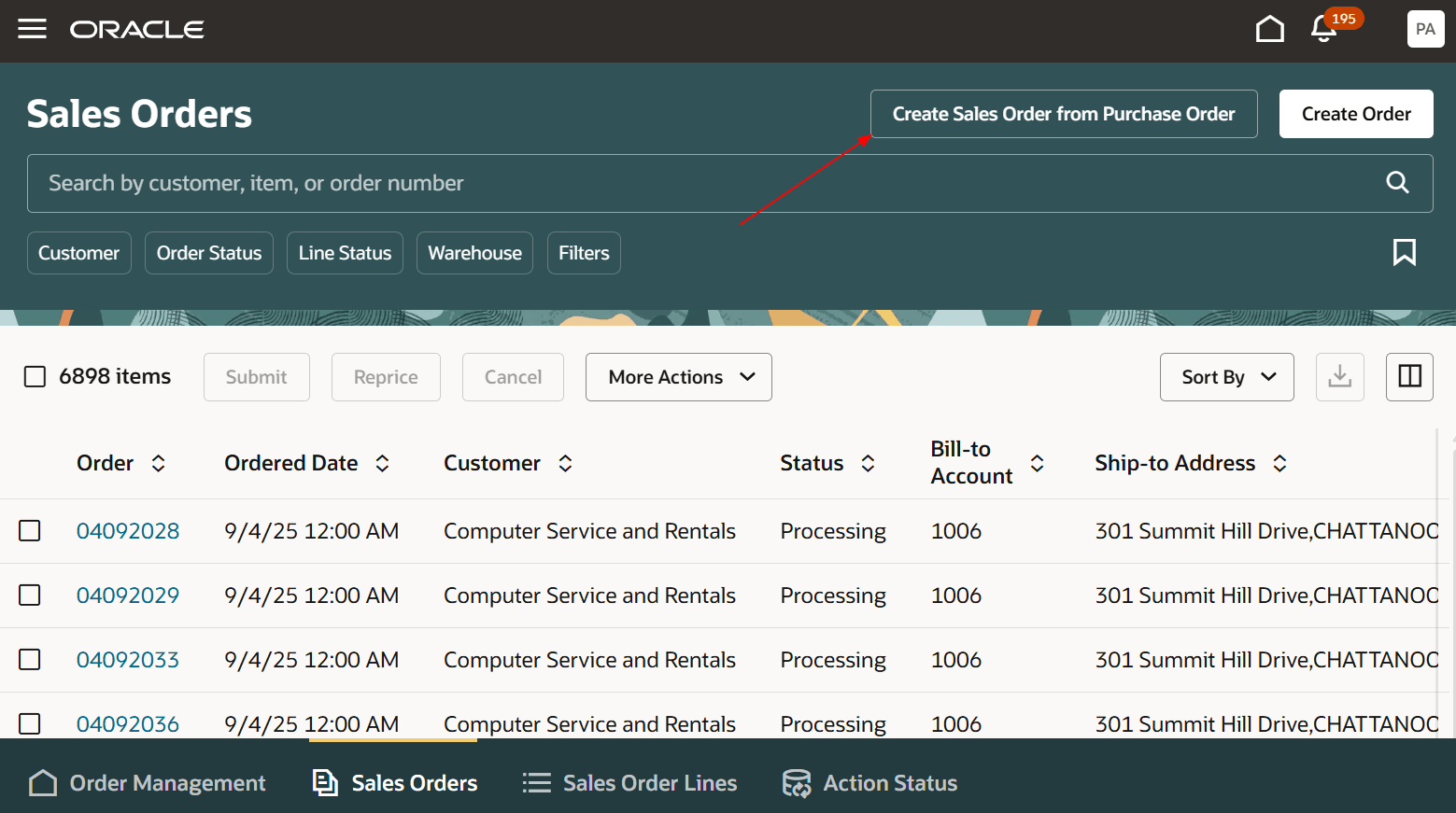Sort by the Ordered Date column chevron
The image size is (1456, 813).
[382, 462]
